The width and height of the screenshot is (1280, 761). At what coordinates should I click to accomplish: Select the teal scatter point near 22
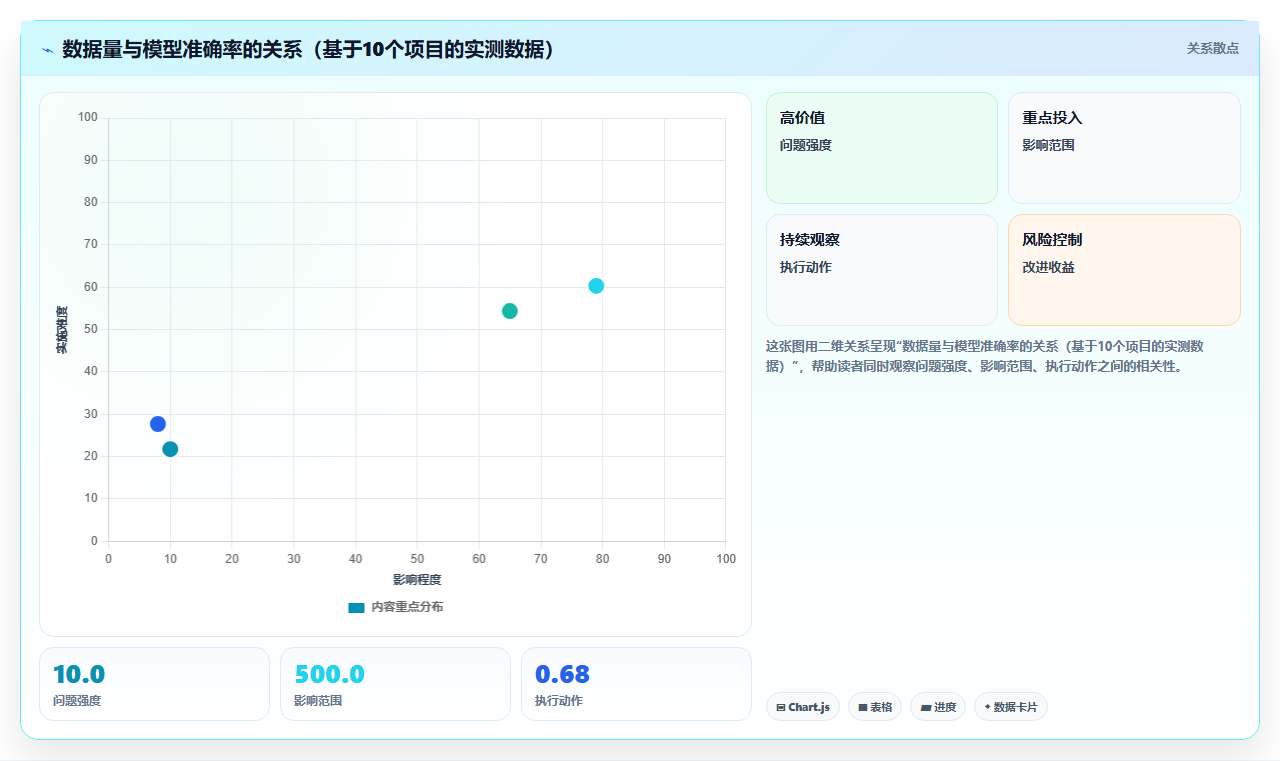point(170,449)
